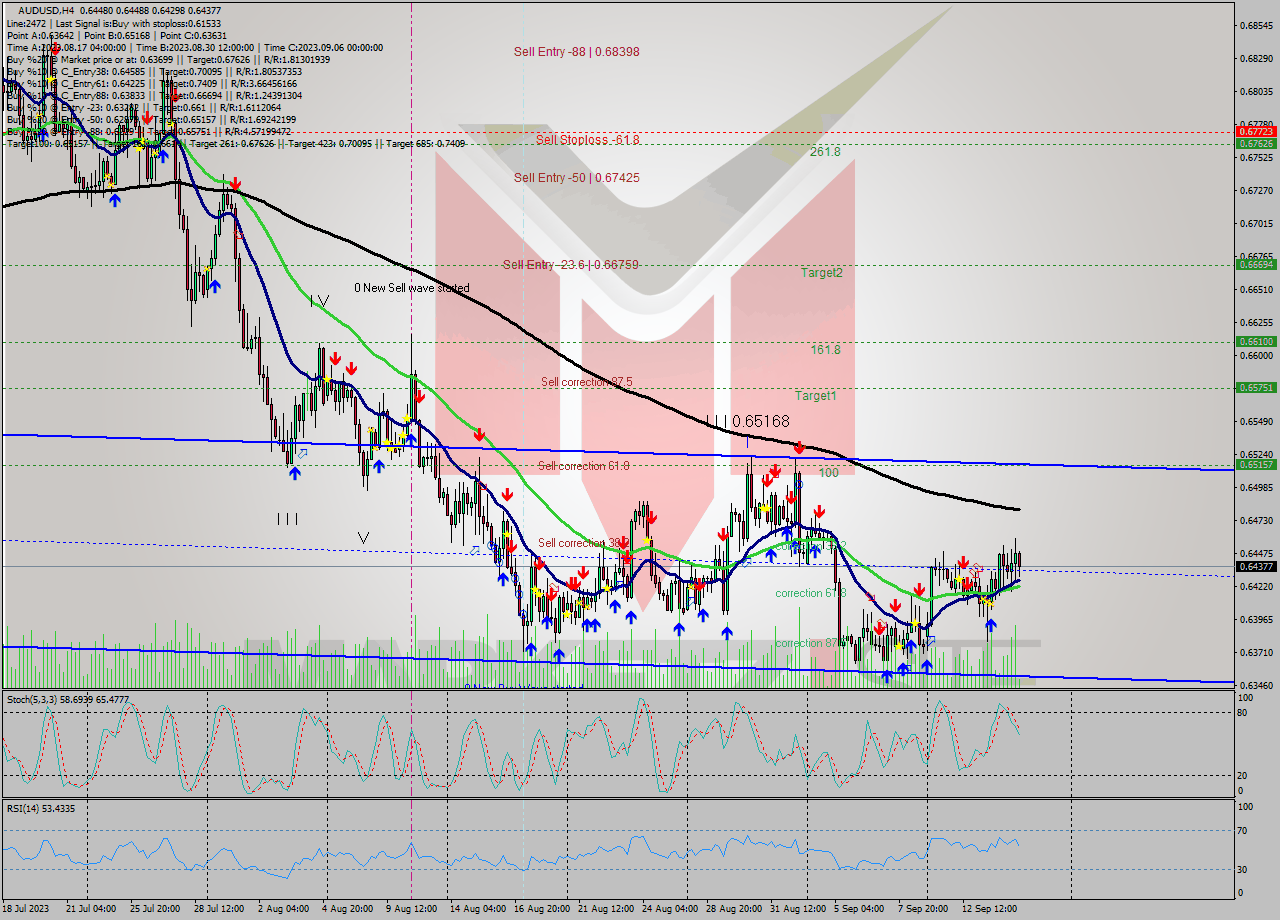Click the green '161.8' Fibonacci label
The height and width of the screenshot is (920, 1280).
point(825,350)
